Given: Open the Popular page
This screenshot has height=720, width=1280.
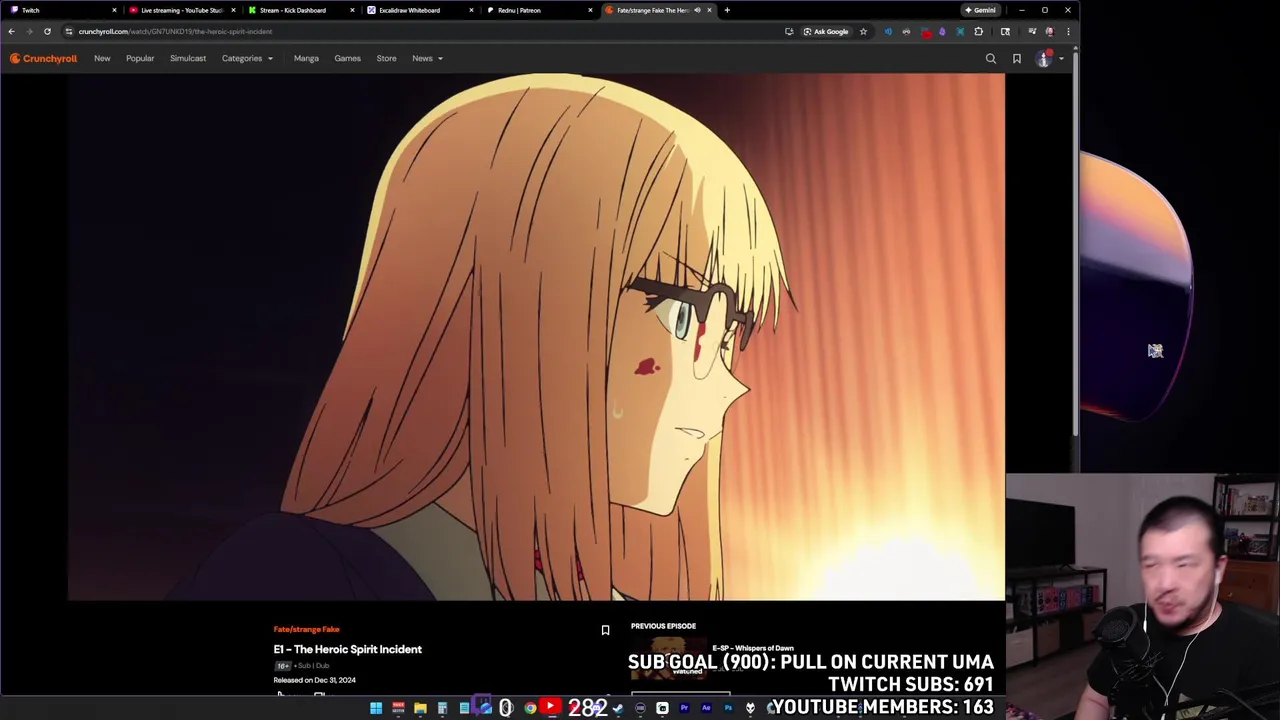Looking at the screenshot, I should [140, 58].
